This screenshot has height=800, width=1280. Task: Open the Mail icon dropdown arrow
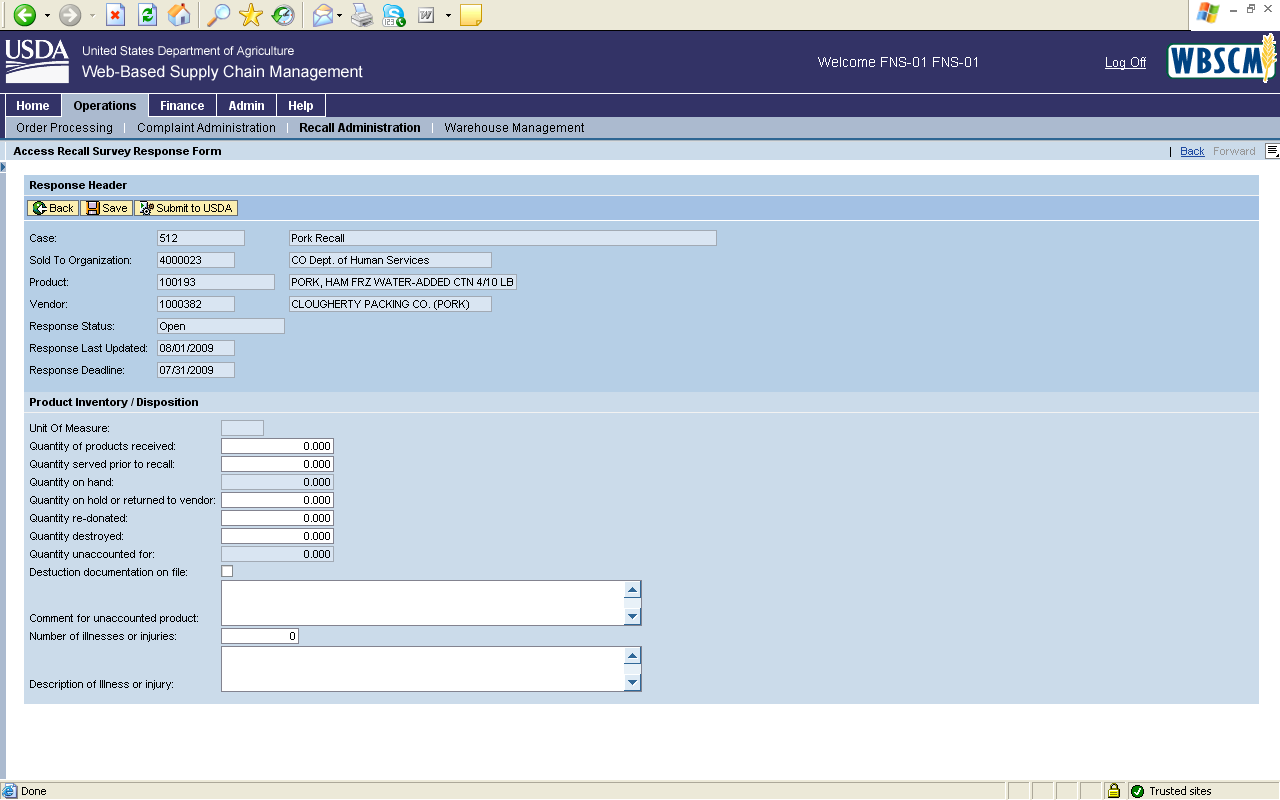(x=340, y=16)
